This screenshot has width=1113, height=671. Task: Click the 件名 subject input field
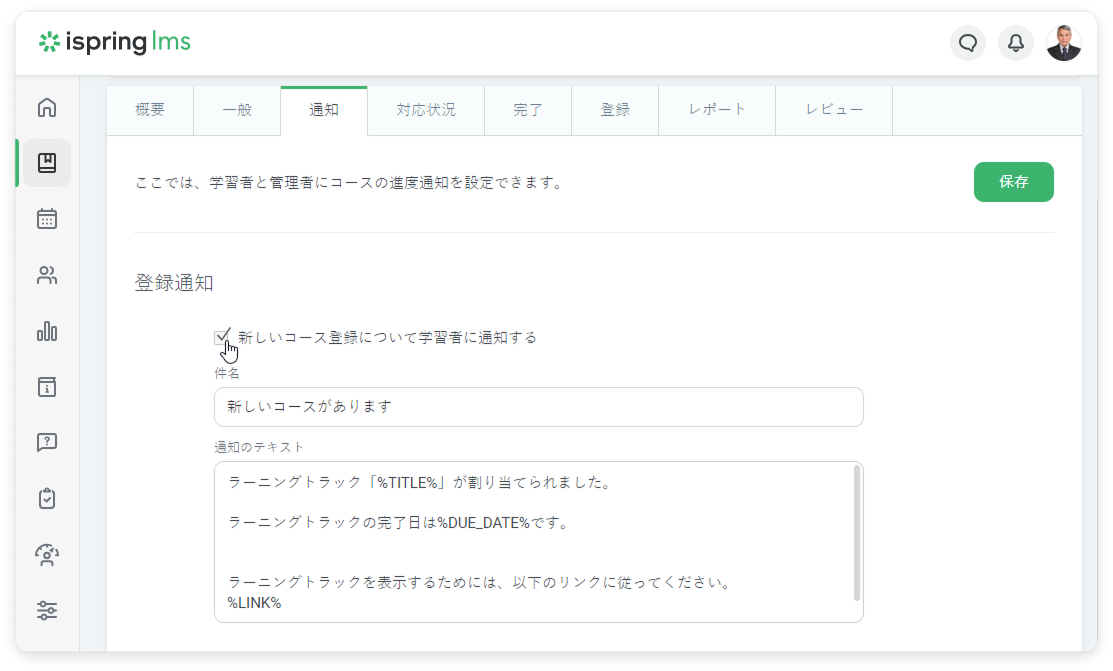(x=538, y=407)
